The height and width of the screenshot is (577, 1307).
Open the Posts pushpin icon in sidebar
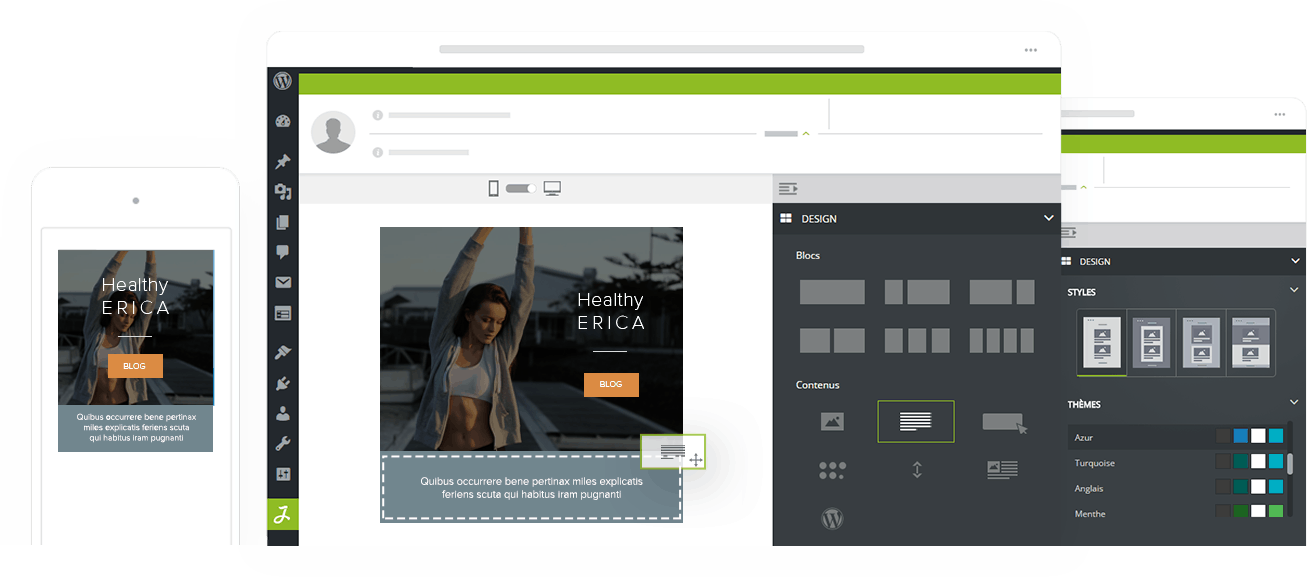point(283,161)
